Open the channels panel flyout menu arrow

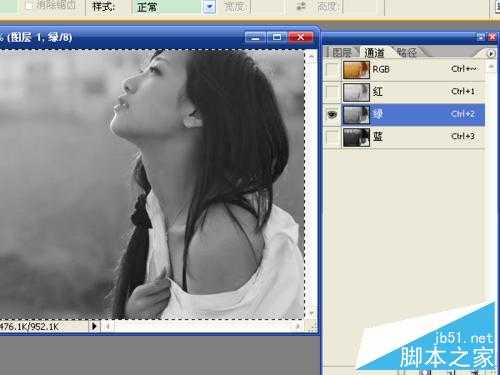[x=491, y=54]
